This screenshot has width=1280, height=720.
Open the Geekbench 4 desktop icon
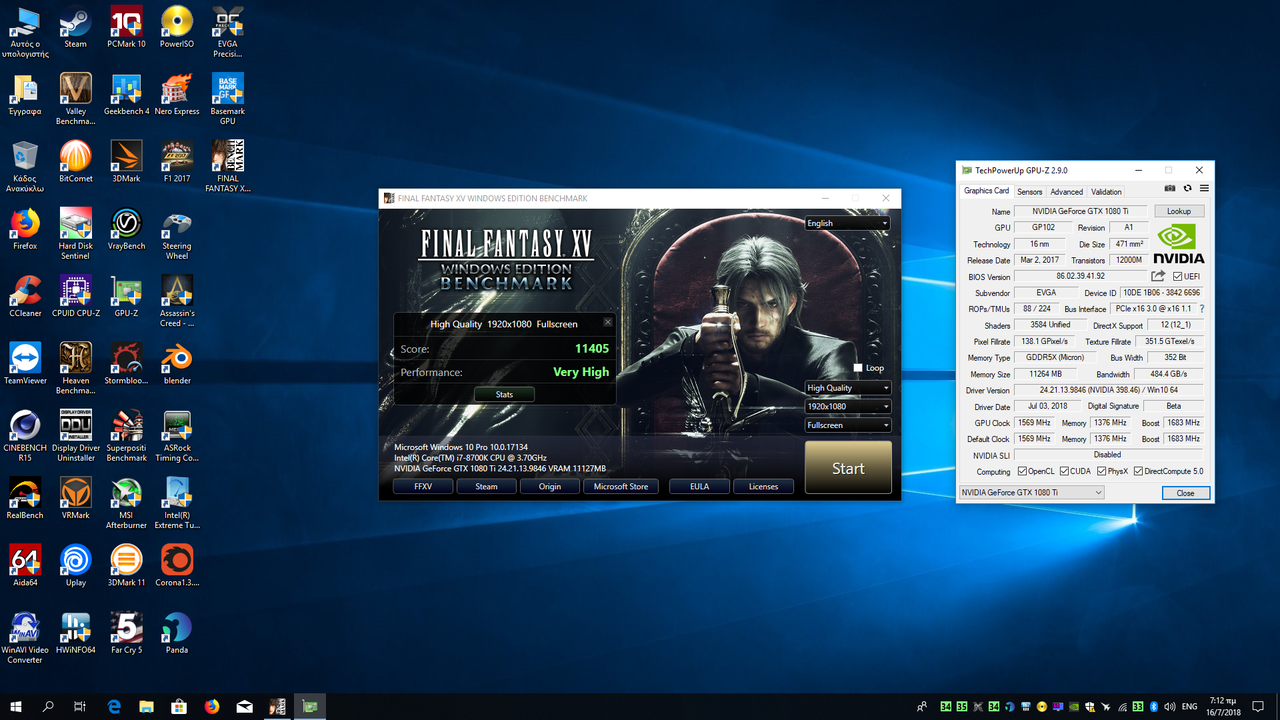coord(126,95)
